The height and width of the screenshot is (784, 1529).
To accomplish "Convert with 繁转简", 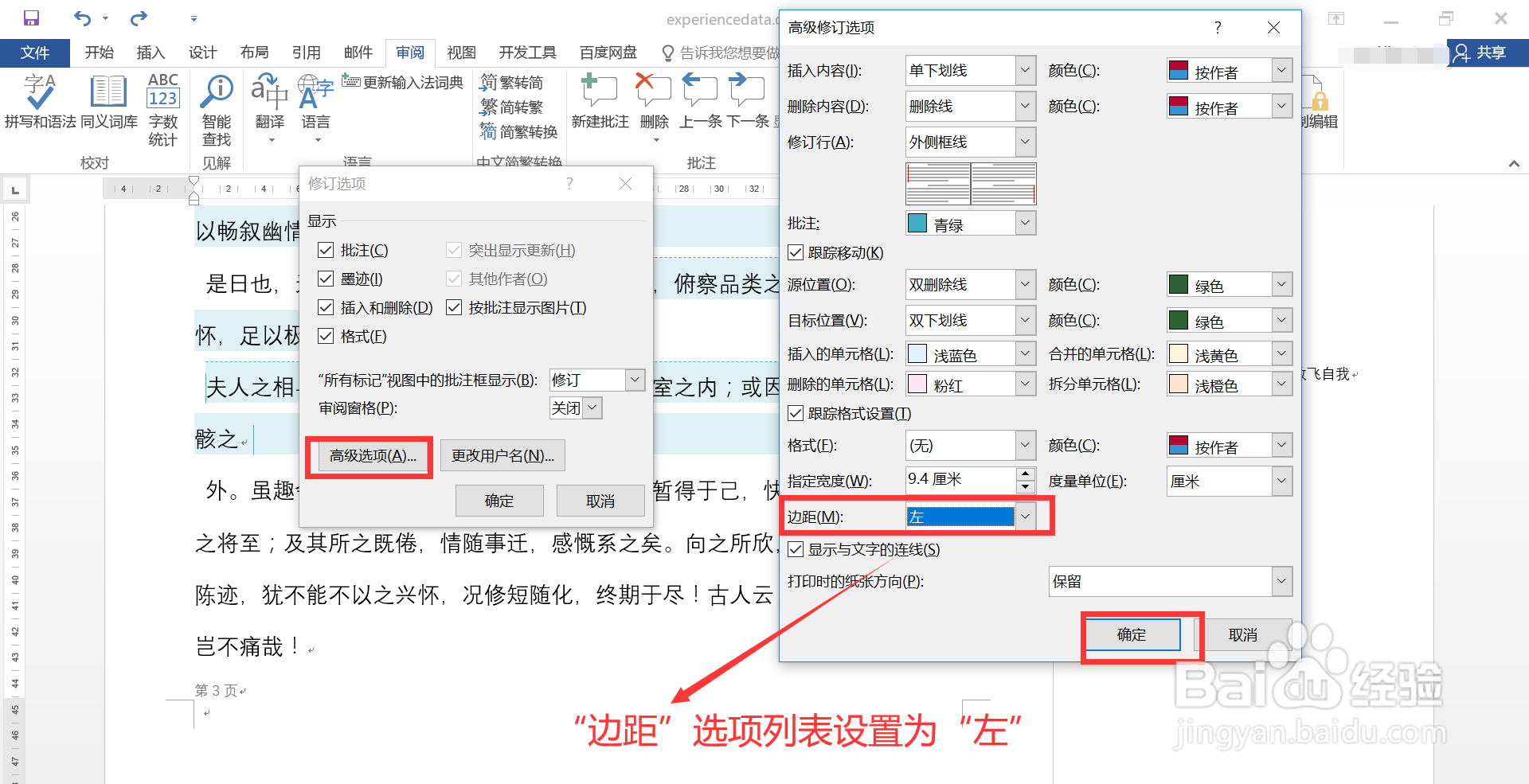I will coord(511,82).
